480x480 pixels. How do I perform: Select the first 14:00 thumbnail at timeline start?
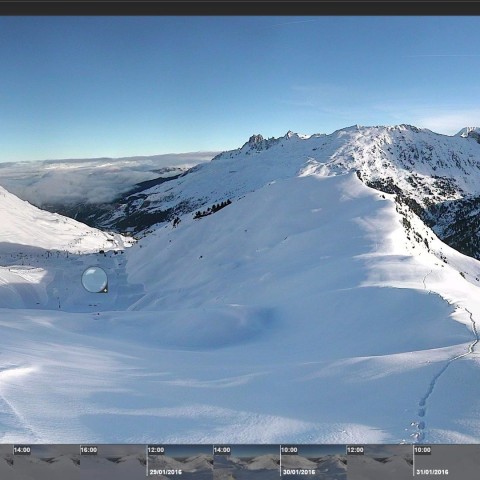[x=47, y=462]
